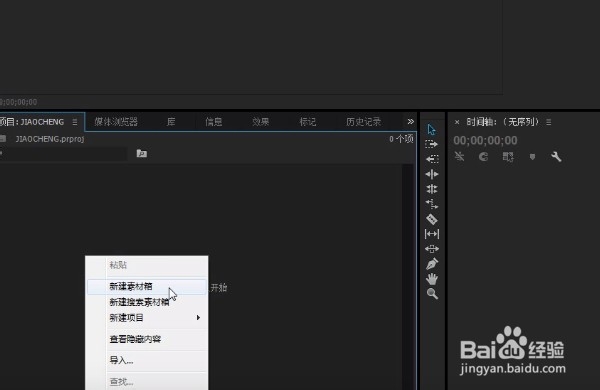Click the add marker icon in timeline

(532, 157)
